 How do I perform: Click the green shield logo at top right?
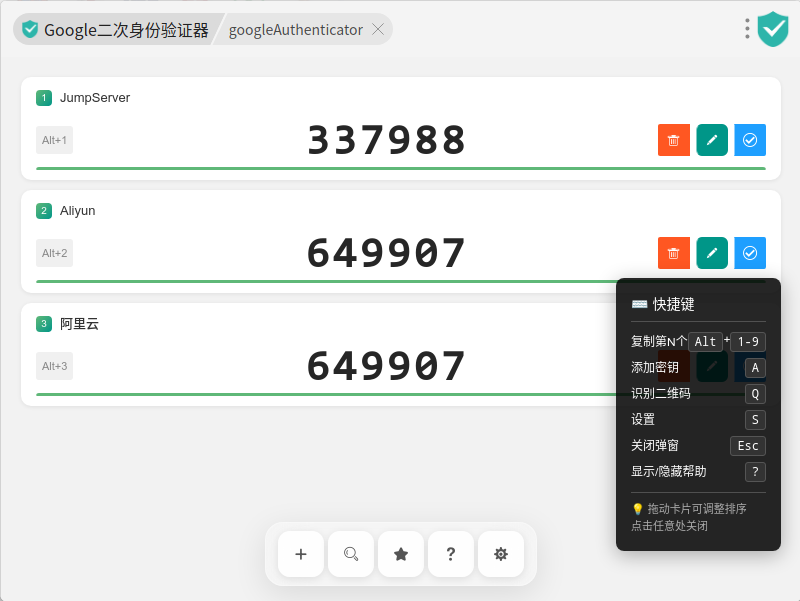773,29
